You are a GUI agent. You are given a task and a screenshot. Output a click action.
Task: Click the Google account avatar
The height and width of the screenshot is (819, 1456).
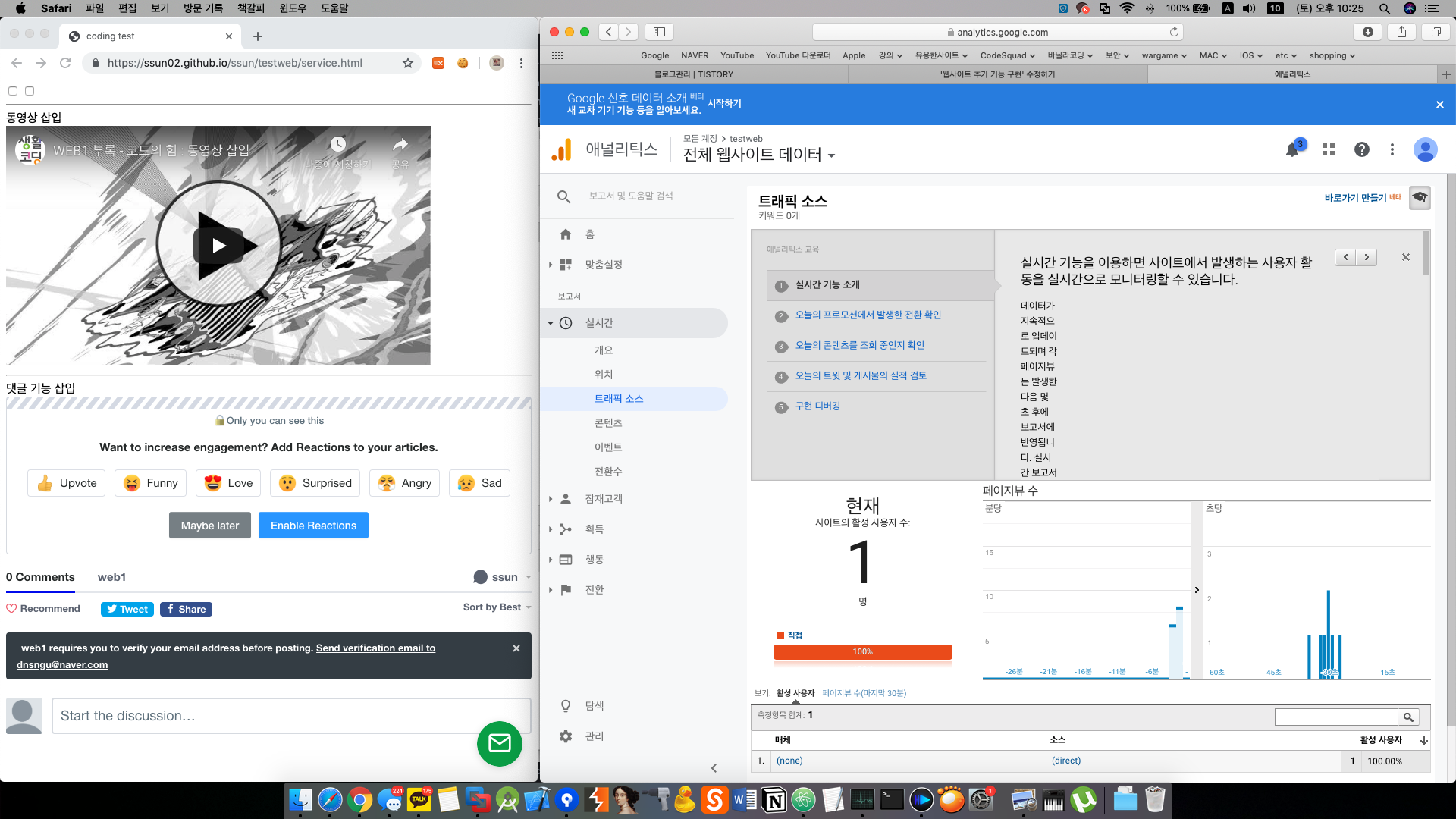[x=1426, y=150]
